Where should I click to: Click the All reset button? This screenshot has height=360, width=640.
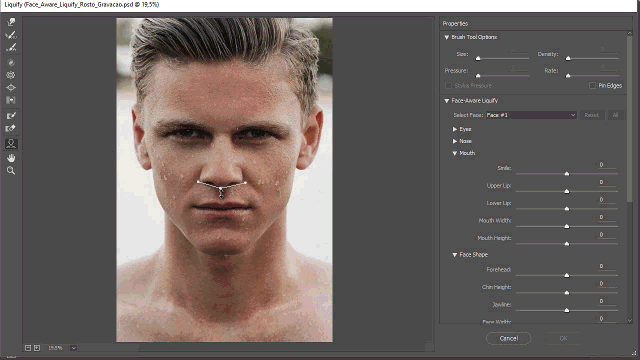coord(615,115)
